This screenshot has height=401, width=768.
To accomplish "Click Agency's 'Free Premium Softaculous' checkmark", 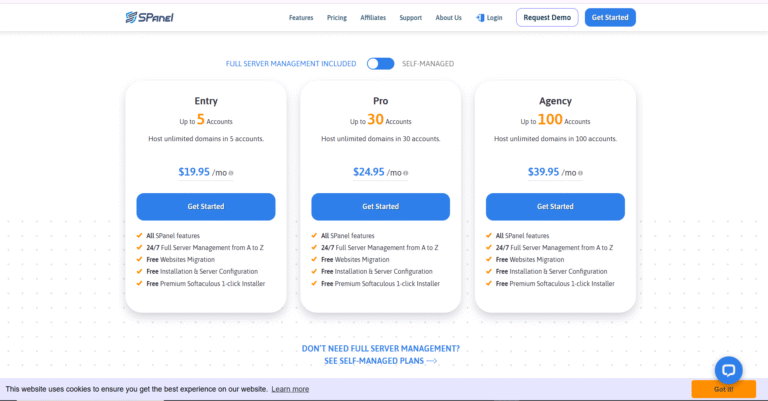I will pyautogui.click(x=489, y=283).
